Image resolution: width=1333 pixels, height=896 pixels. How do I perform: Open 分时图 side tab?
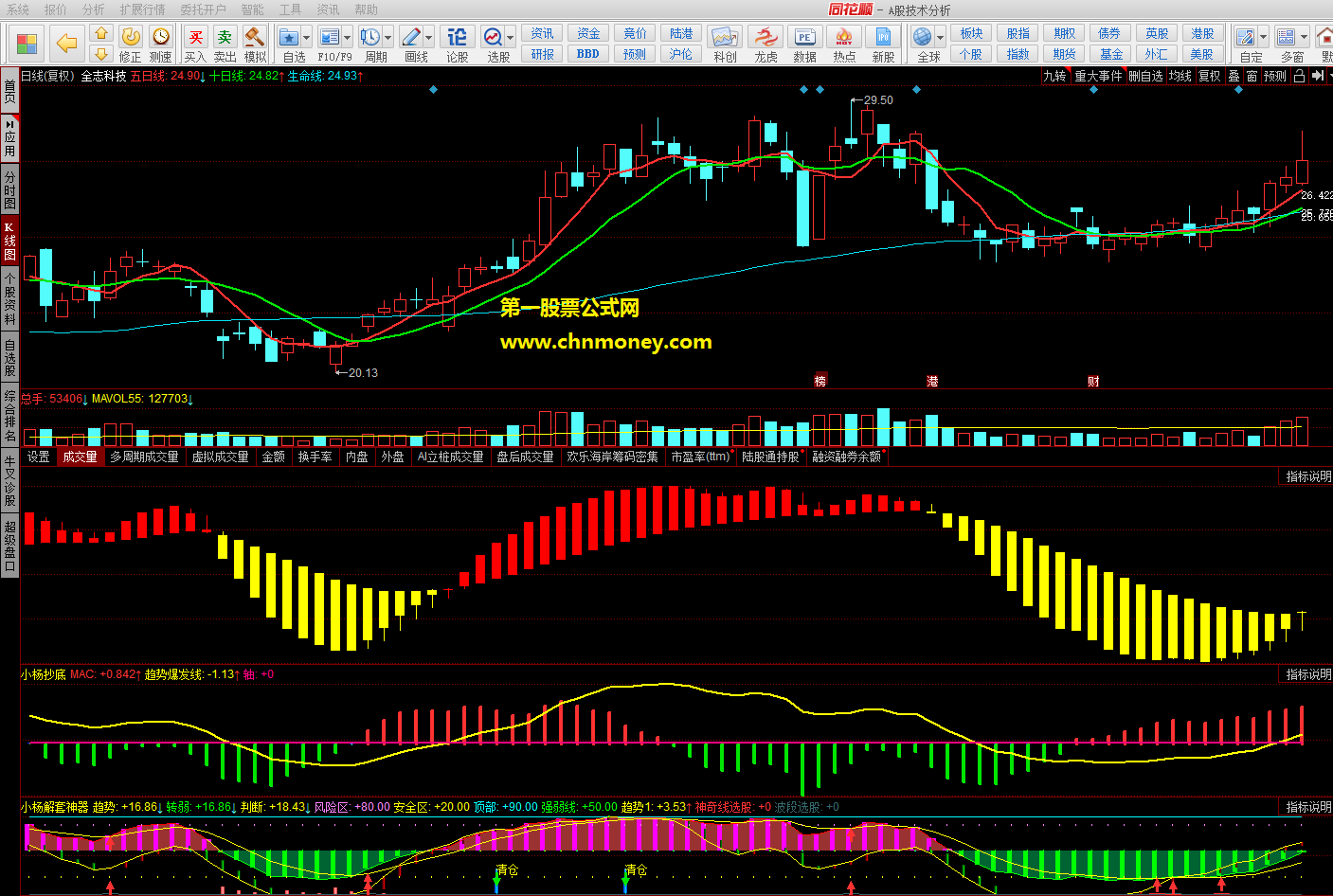[x=9, y=189]
